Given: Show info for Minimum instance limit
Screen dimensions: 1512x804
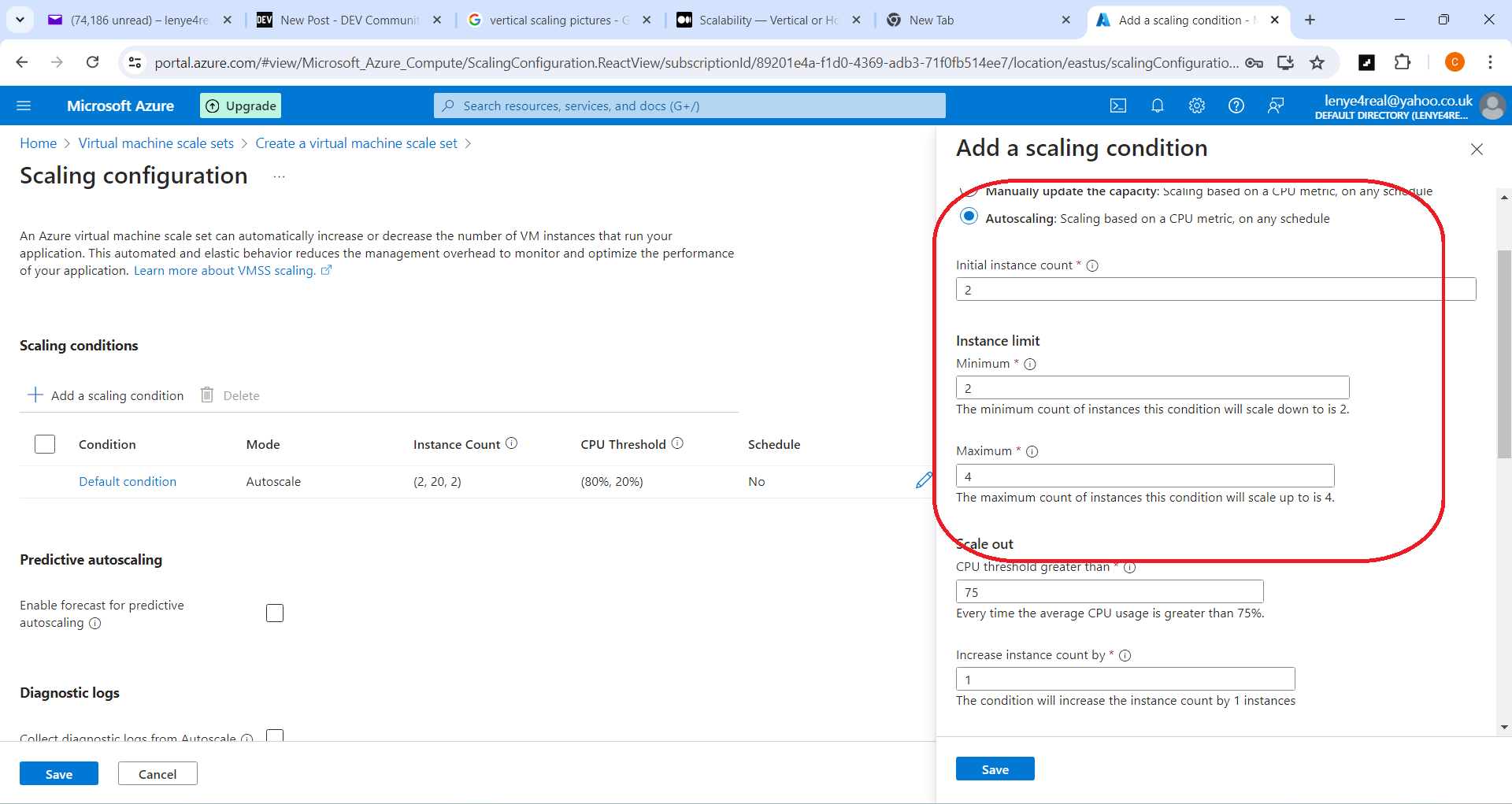Looking at the screenshot, I should tap(1030, 364).
